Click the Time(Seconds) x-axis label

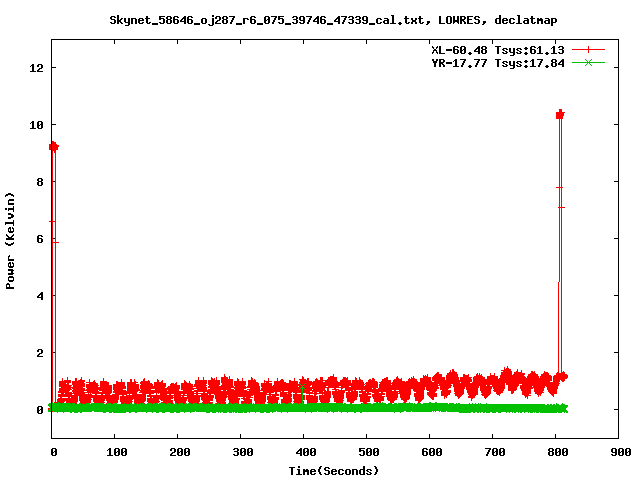[334, 471]
